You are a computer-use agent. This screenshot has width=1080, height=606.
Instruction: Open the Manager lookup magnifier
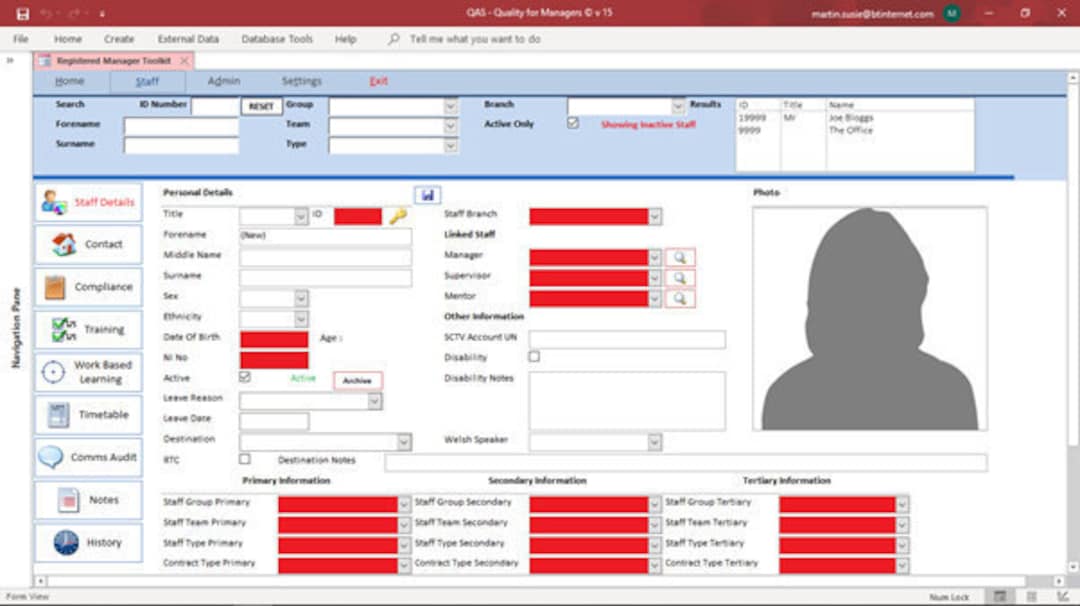coord(682,255)
